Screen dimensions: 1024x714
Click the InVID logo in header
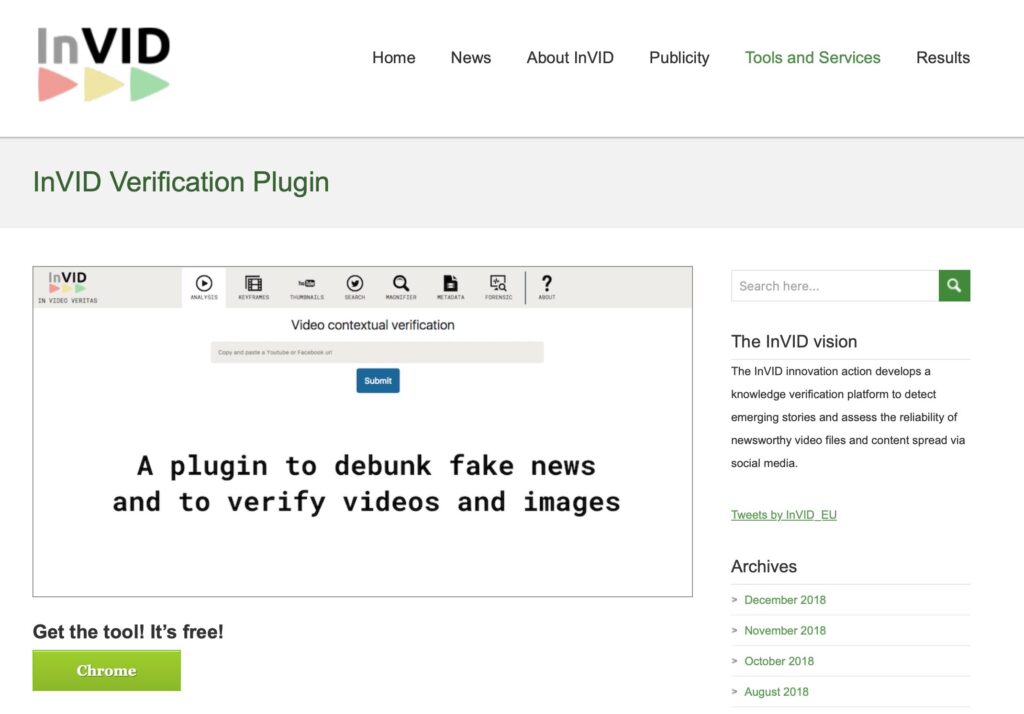(104, 62)
